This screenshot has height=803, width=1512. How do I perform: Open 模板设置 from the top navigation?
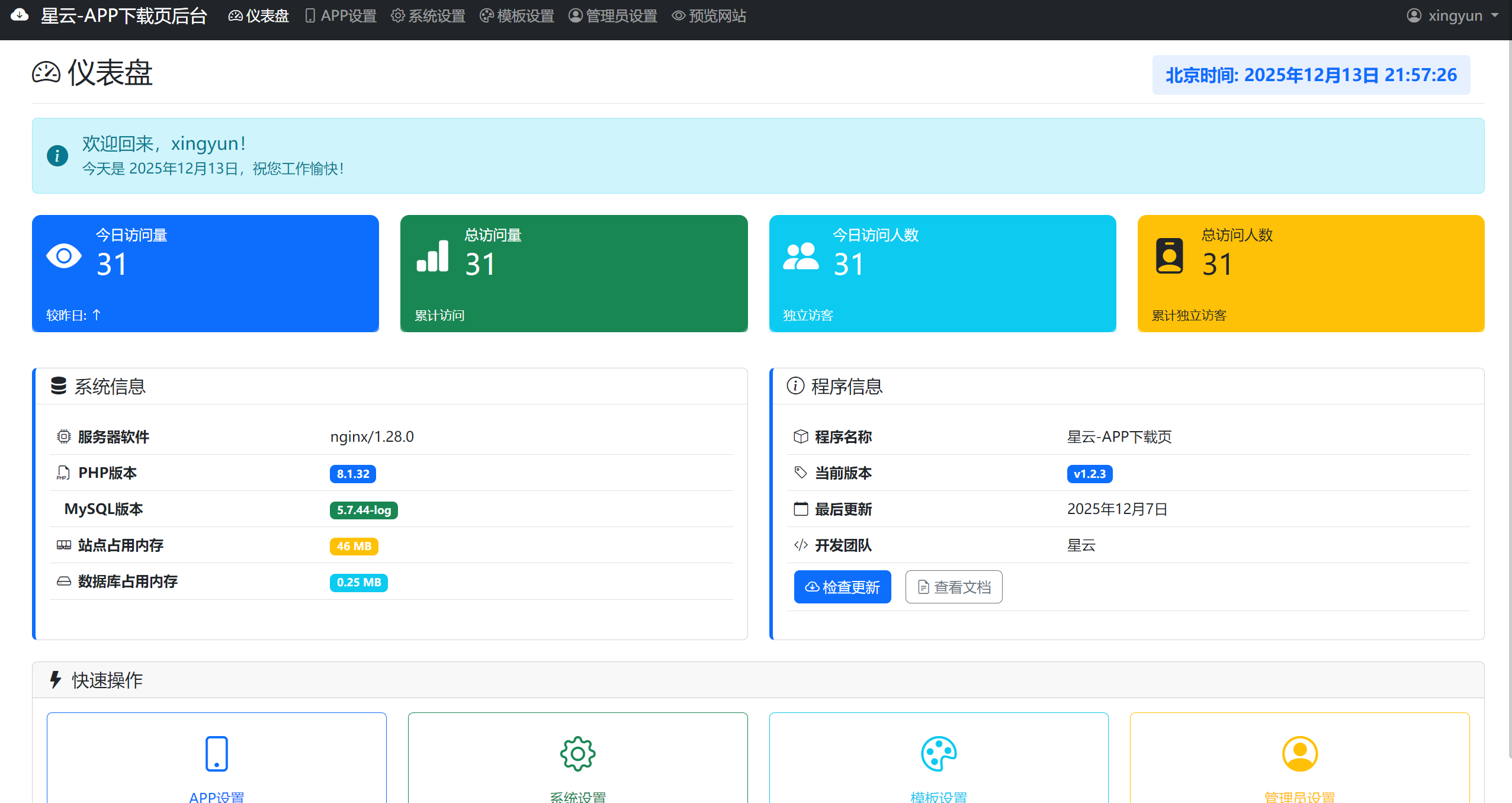click(x=516, y=15)
